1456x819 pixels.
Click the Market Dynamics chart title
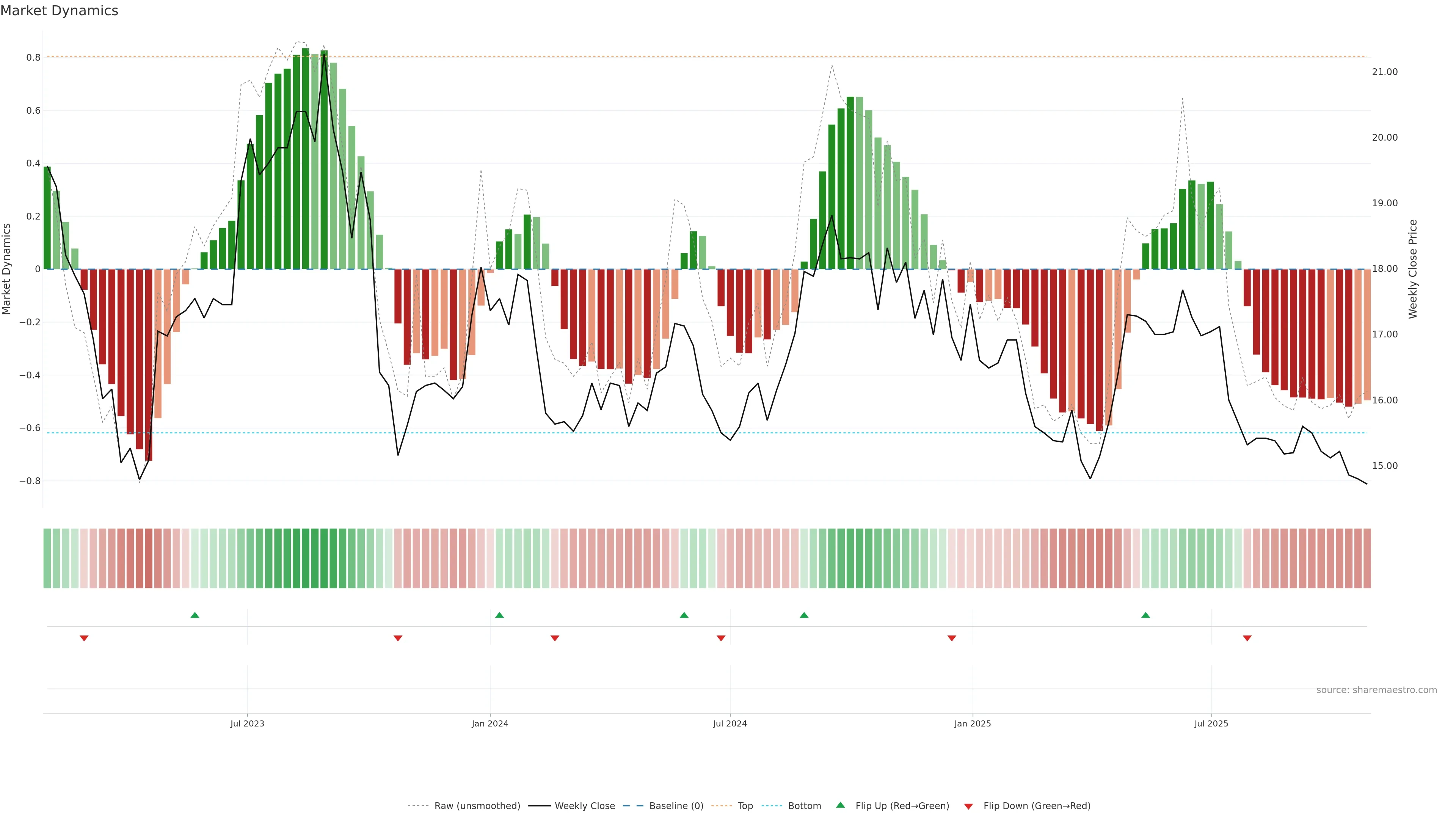click(x=60, y=11)
